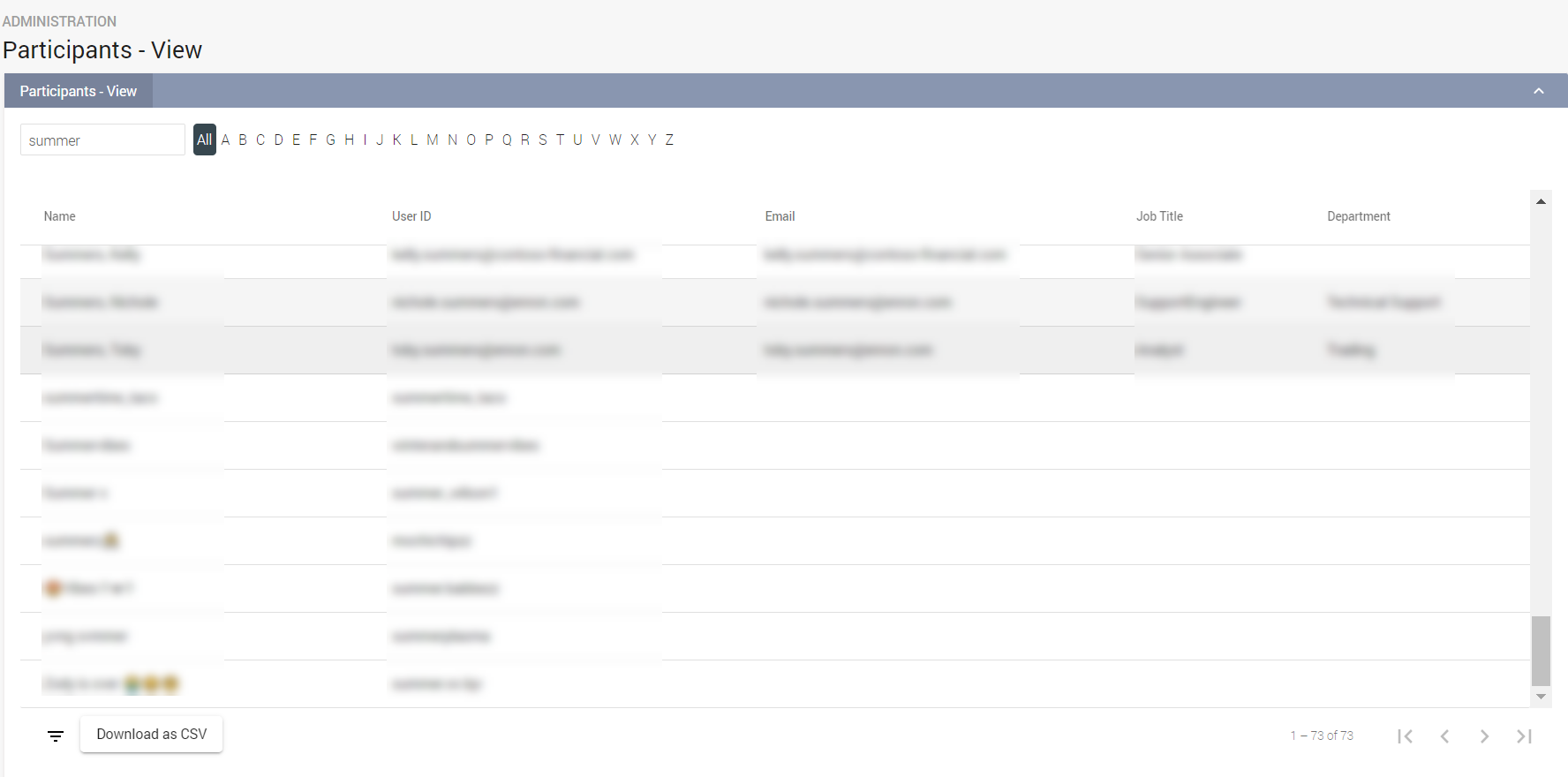1568x777 pixels.
Task: Filter participants by letter G
Action: click(x=330, y=140)
